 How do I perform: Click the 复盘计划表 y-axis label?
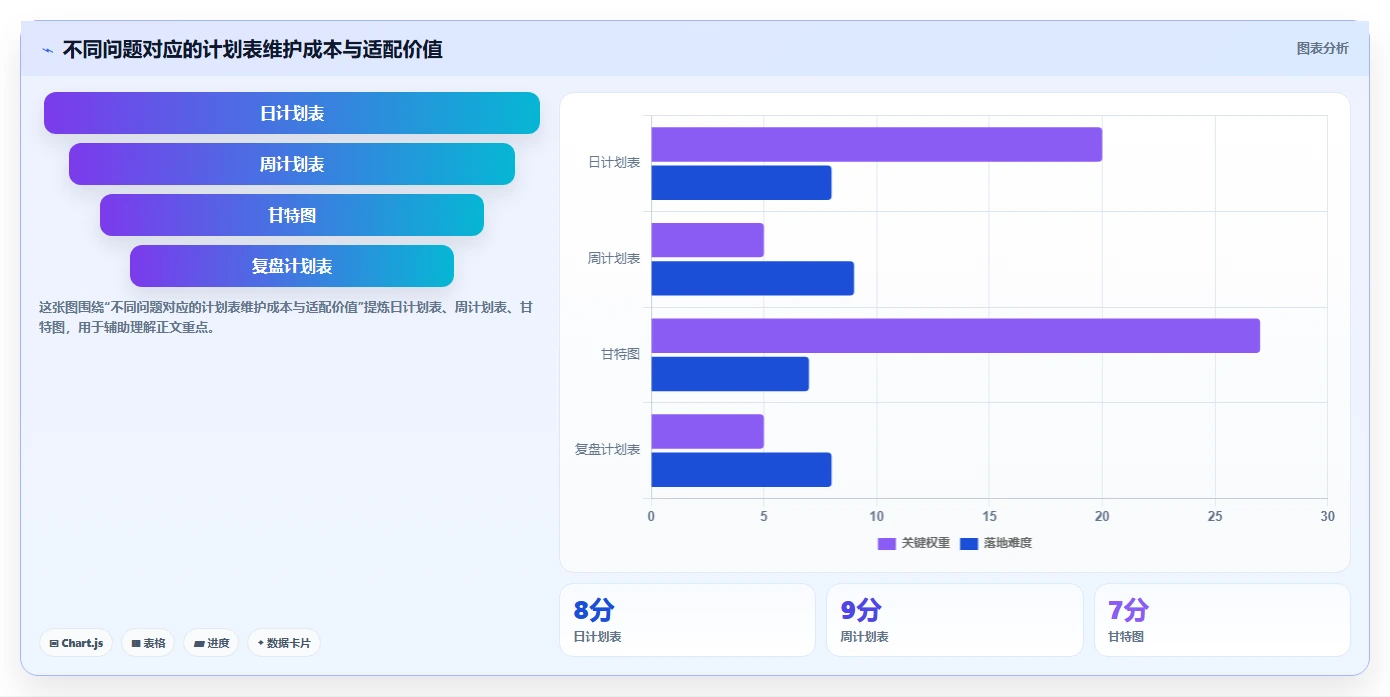607,450
